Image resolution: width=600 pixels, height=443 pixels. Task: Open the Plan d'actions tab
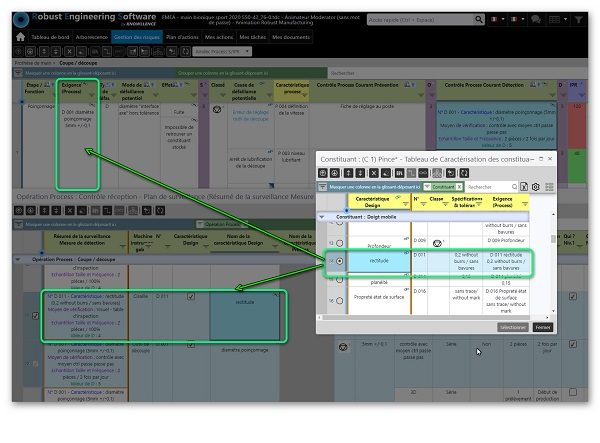click(182, 37)
